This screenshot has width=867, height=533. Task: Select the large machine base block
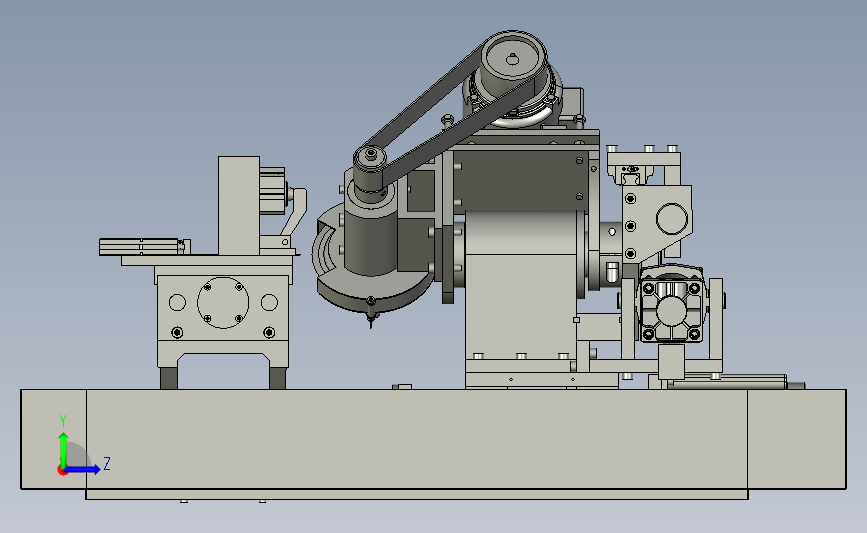click(x=434, y=439)
